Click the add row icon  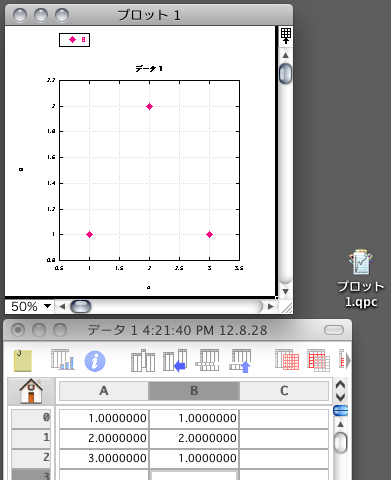pos(207,360)
